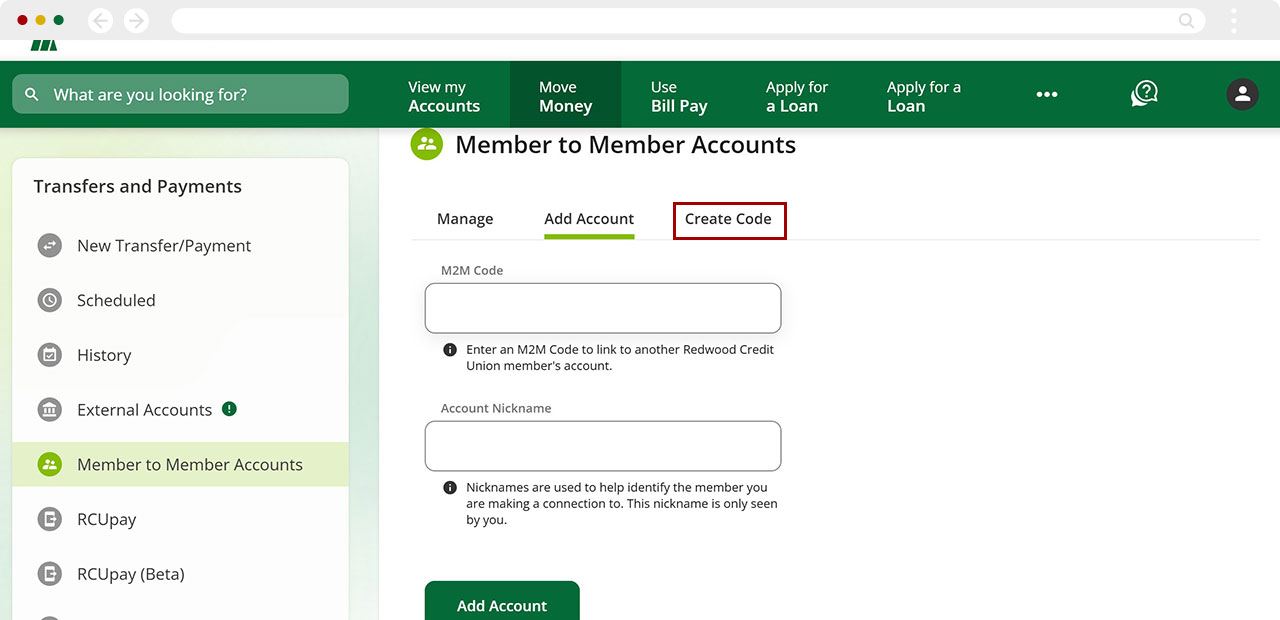The image size is (1280, 620).
Task: Click the RCUpay (Beta) sidebar icon
Action: point(50,574)
